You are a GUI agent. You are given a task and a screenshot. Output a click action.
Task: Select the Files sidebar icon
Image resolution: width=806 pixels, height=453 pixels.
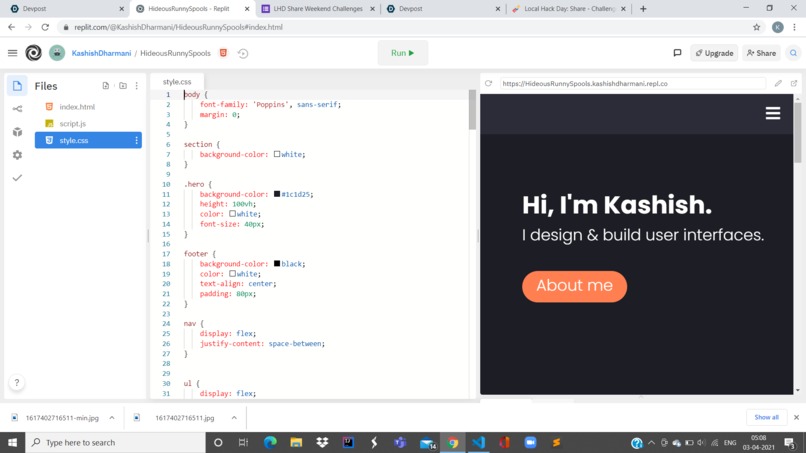point(17,86)
